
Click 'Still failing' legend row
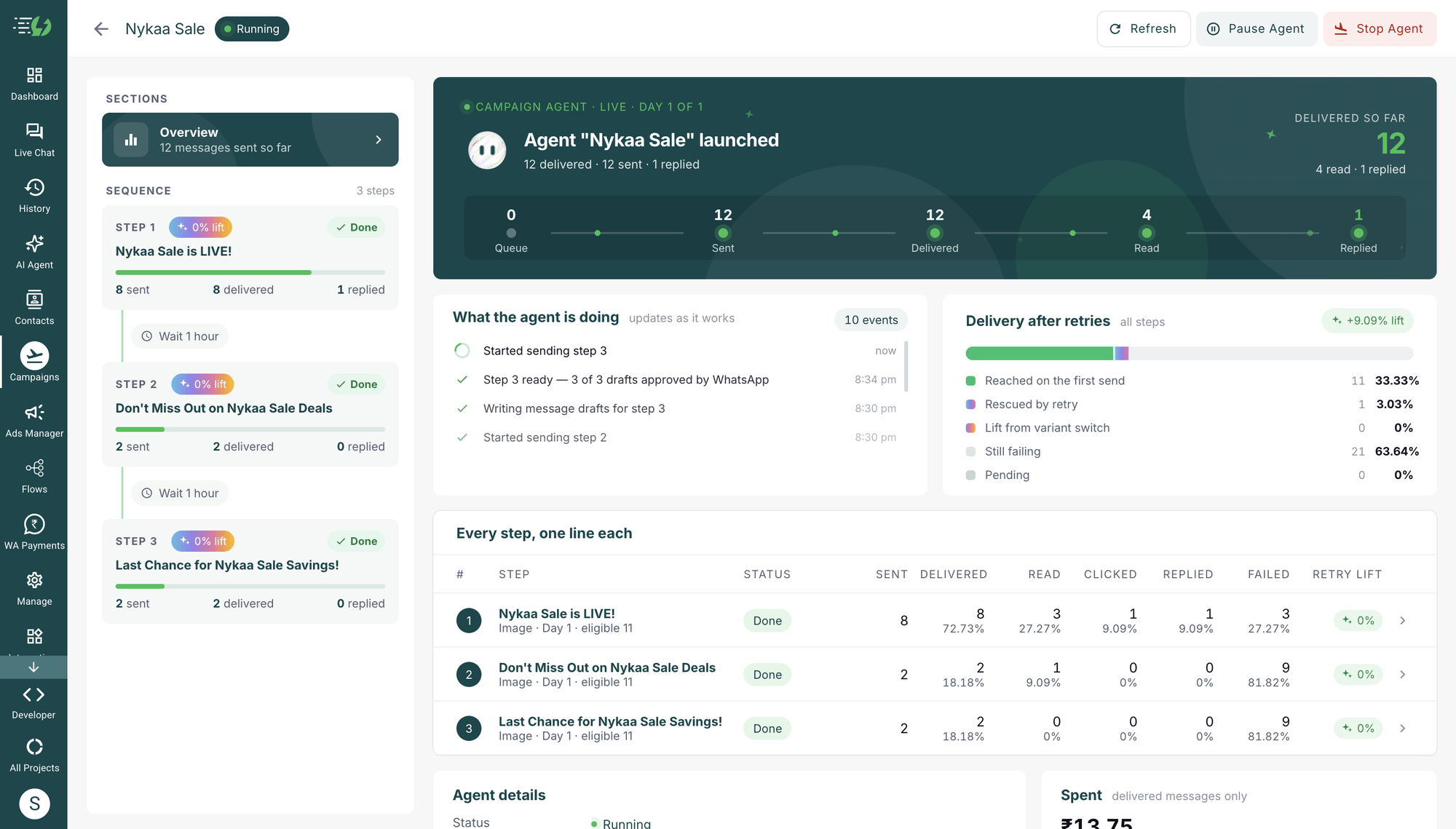[x=1191, y=451]
